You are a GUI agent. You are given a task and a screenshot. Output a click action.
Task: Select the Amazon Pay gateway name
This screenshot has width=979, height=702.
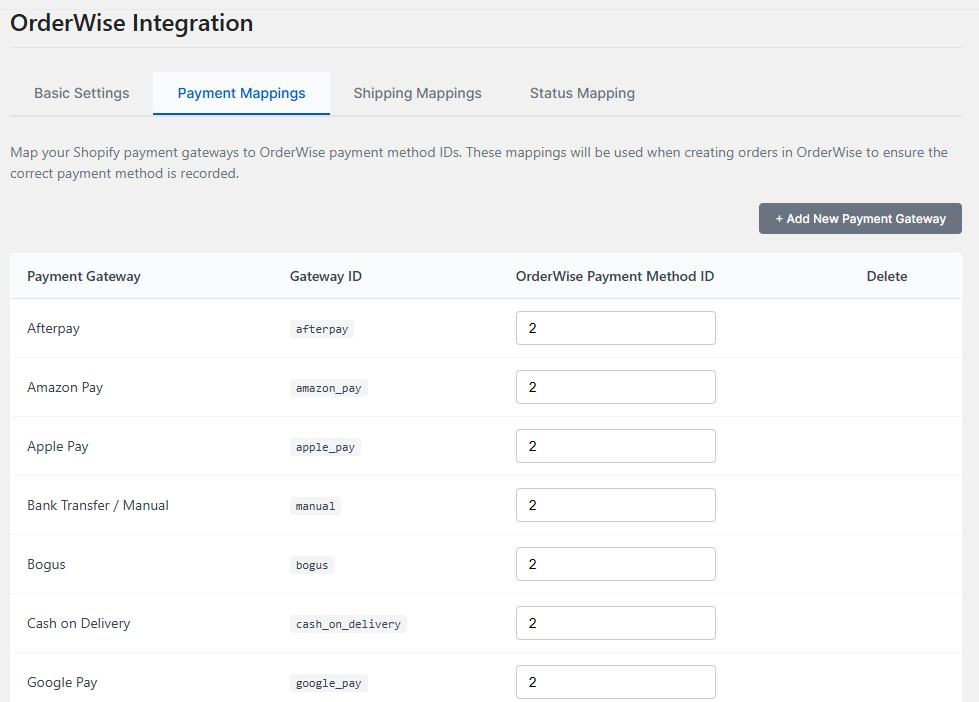coord(65,387)
